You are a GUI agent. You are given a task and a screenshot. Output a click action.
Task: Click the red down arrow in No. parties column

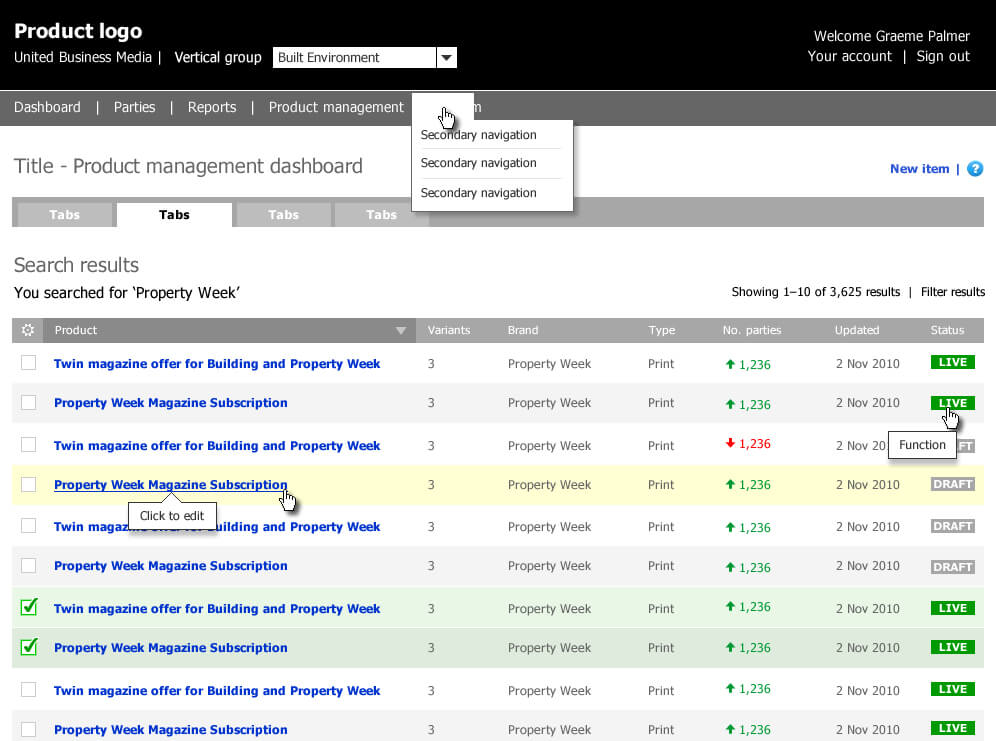(730, 444)
